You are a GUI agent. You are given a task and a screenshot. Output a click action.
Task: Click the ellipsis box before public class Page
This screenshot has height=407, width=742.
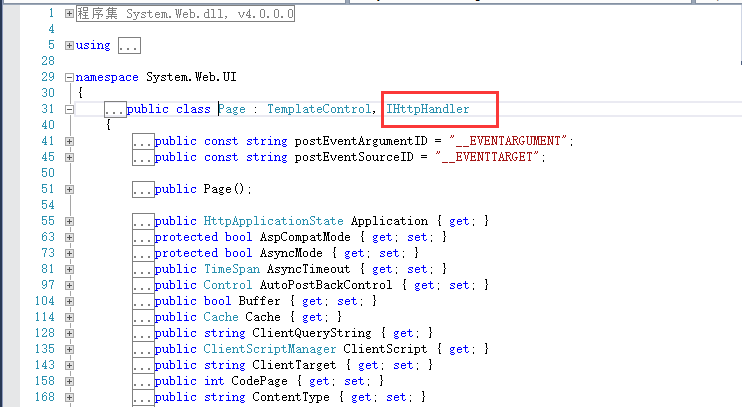pyautogui.click(x=115, y=109)
